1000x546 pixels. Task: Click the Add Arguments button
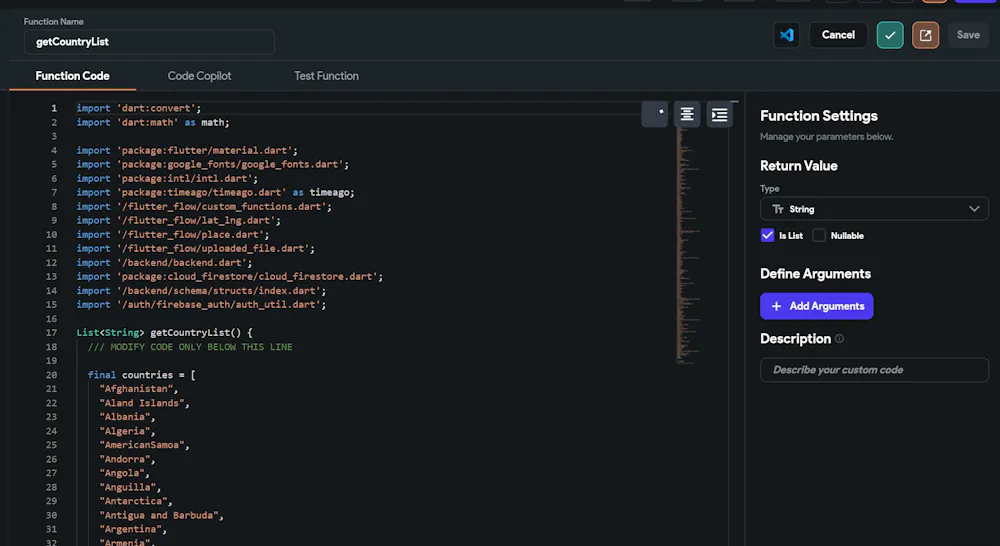tap(816, 306)
